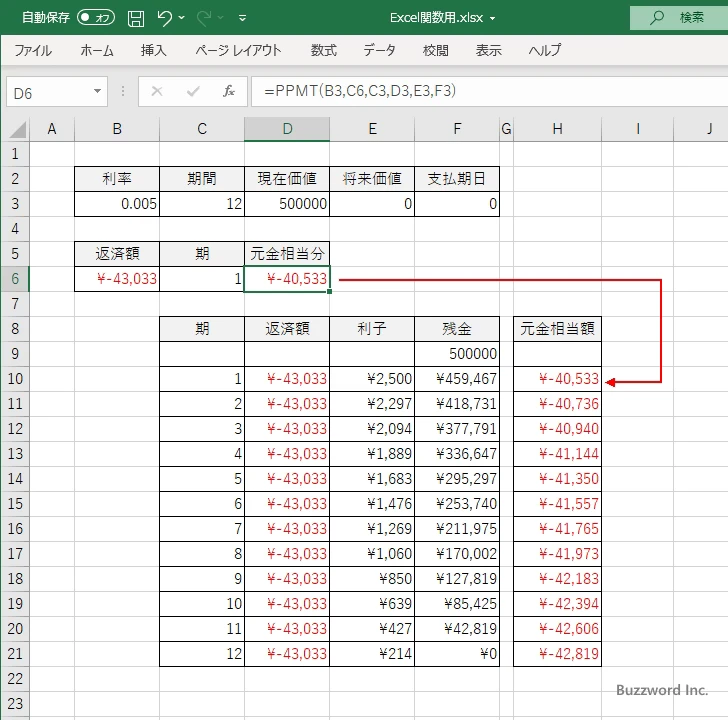
Task: Click the Name Box showing D6
Action: click(x=50, y=92)
